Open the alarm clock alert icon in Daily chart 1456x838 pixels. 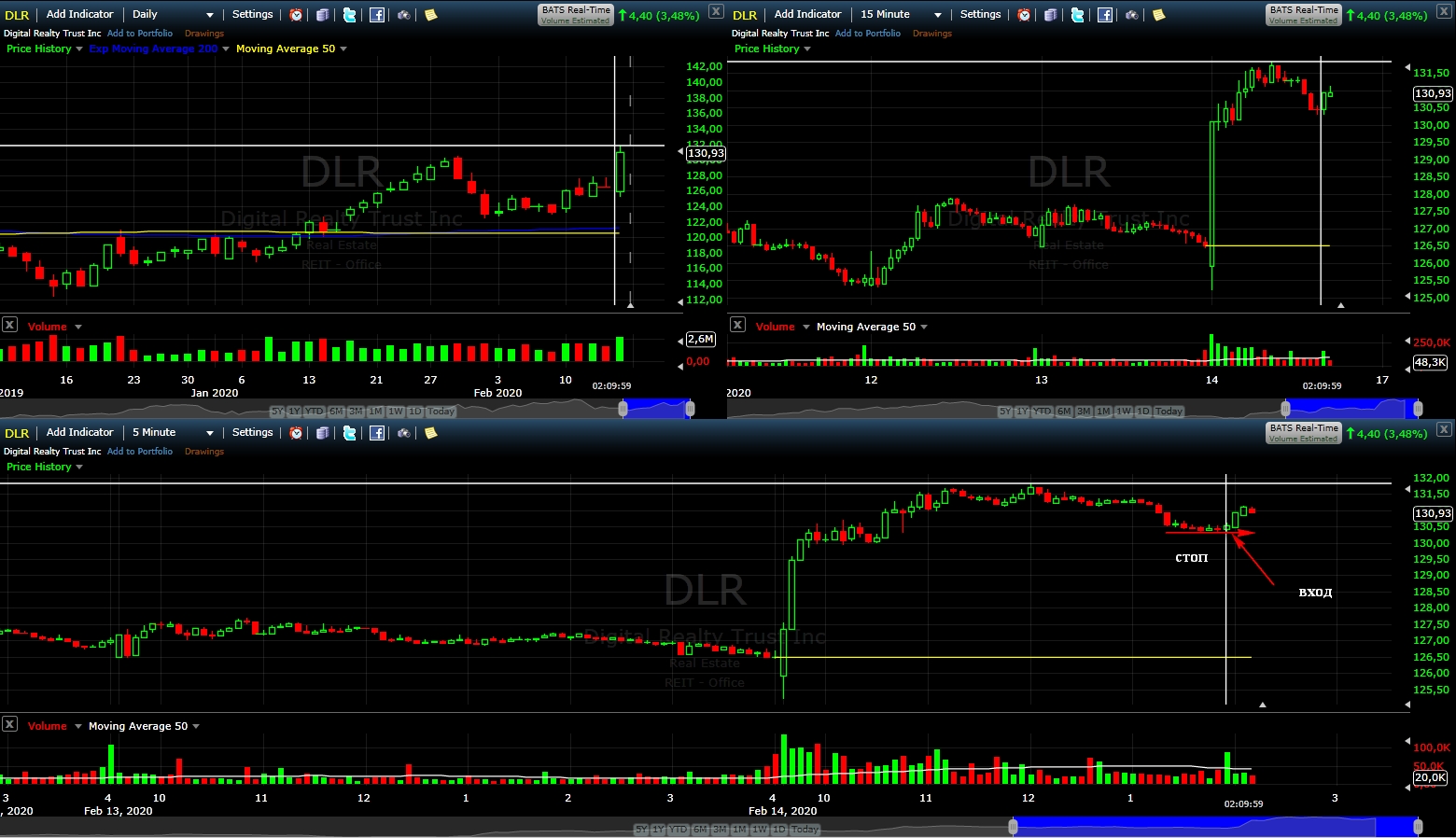[296, 15]
